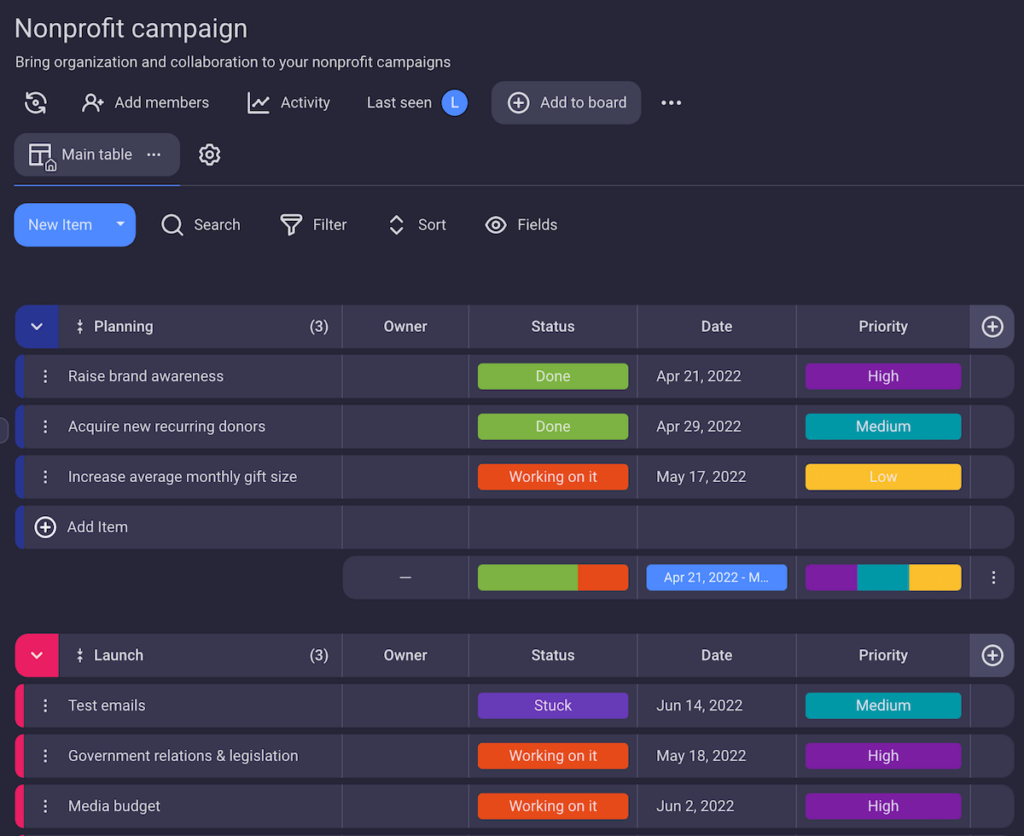Open Main table options via ellipsis menu
This screenshot has height=836, width=1024.
tap(154, 156)
